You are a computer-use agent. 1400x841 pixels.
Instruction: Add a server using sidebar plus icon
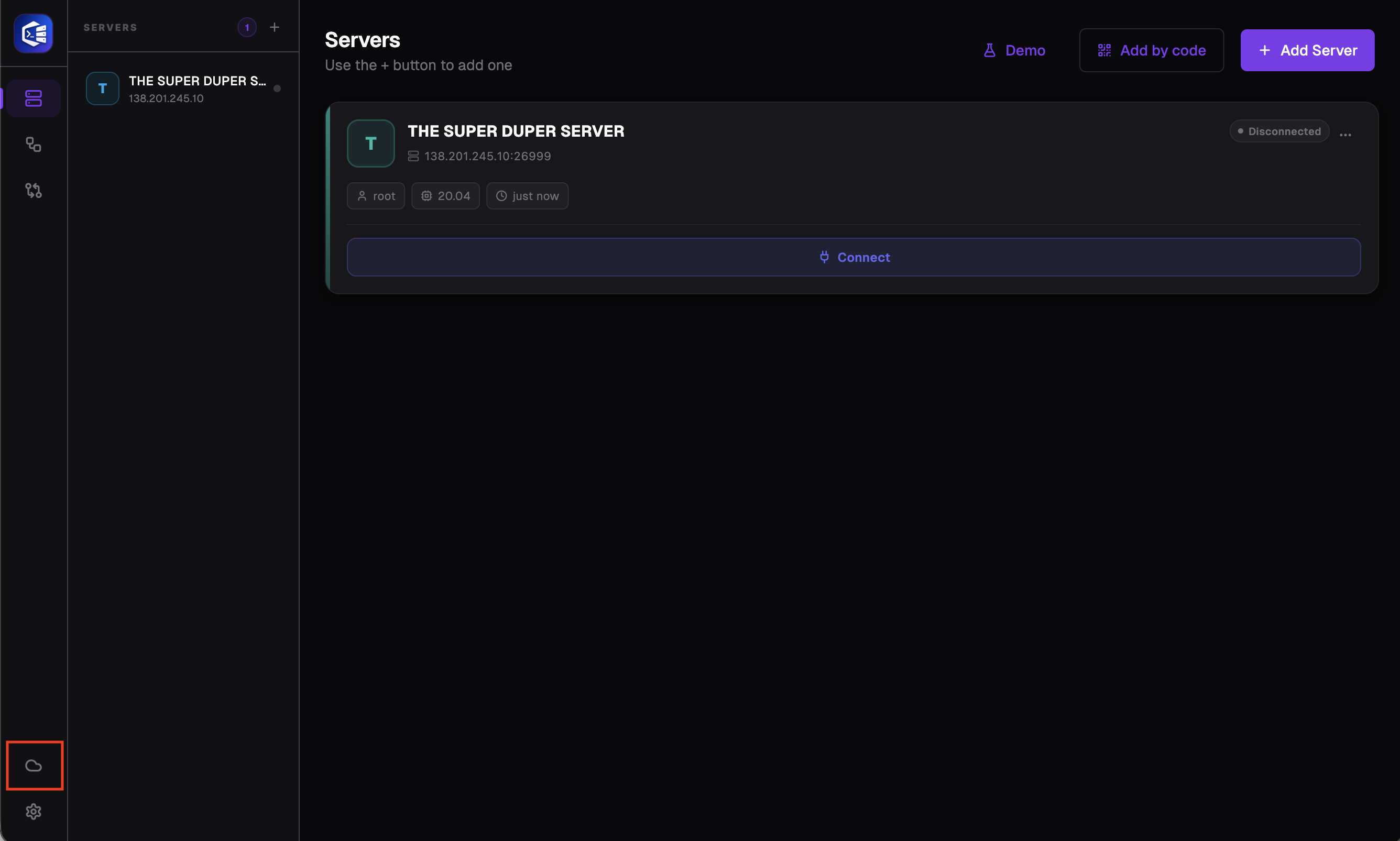[x=275, y=27]
